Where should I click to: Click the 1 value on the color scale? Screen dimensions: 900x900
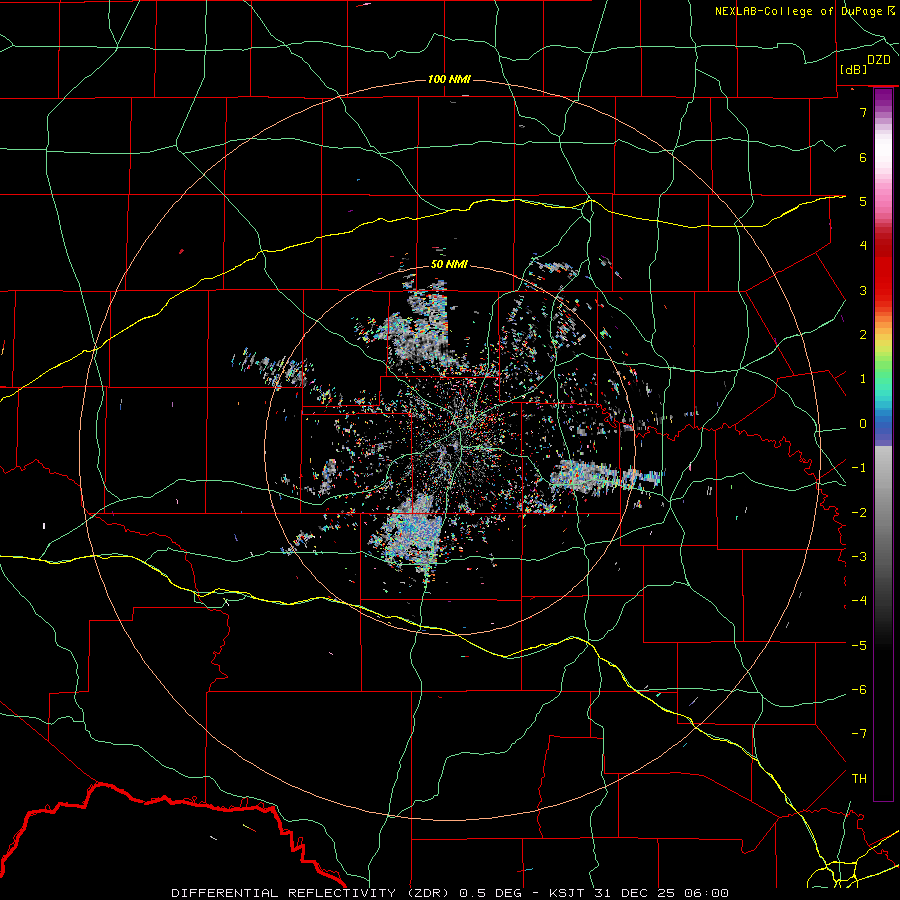pyautogui.click(x=863, y=379)
